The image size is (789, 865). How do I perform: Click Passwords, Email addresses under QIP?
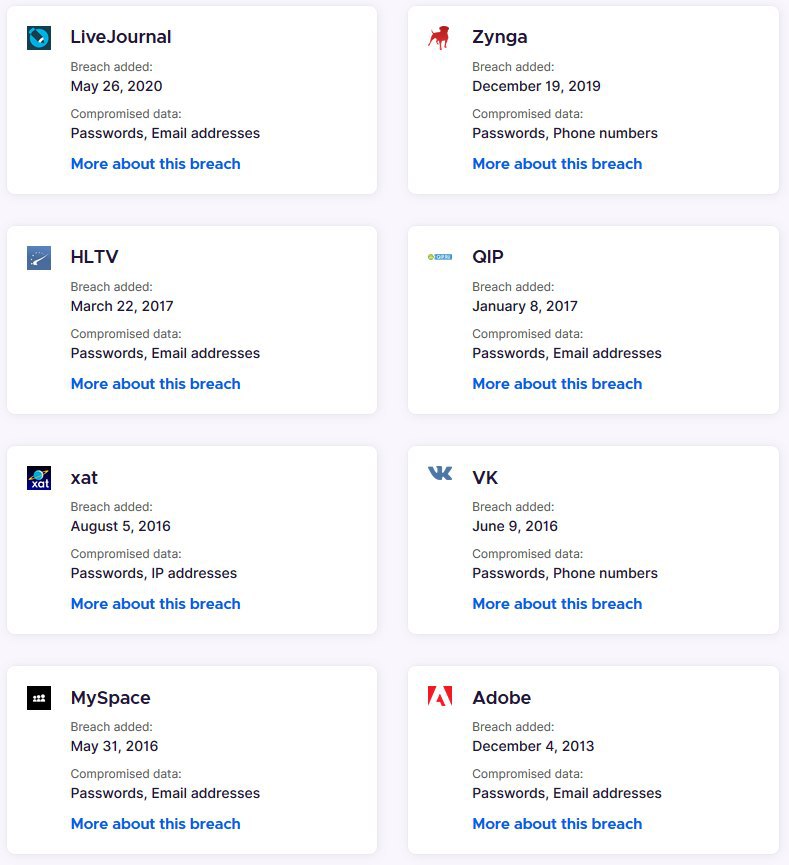tap(567, 353)
